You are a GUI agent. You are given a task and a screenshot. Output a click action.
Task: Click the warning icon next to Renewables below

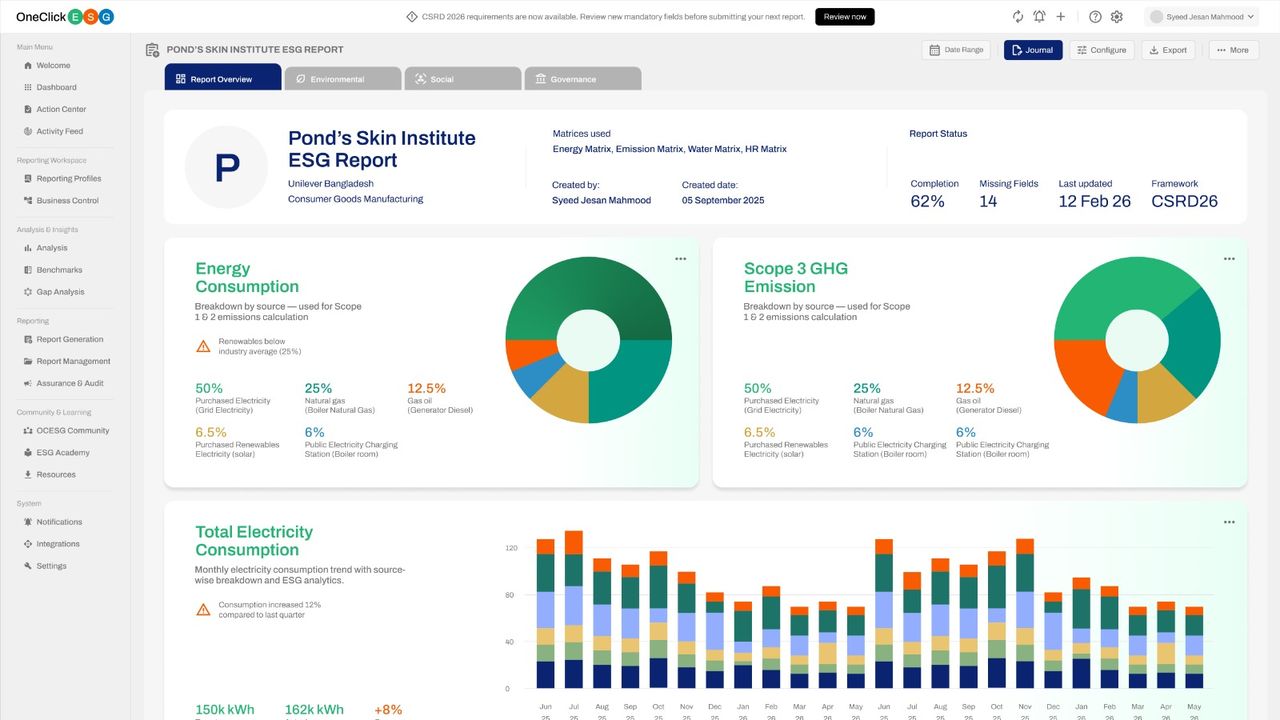click(x=203, y=347)
